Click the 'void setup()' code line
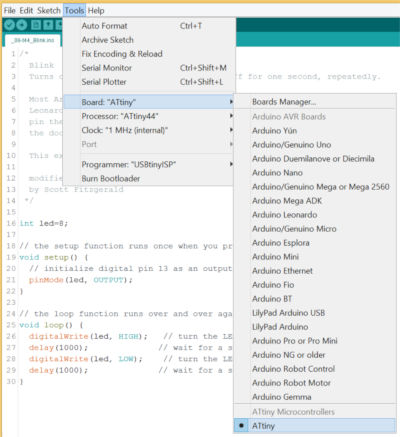400x437 pixels. coord(54,257)
